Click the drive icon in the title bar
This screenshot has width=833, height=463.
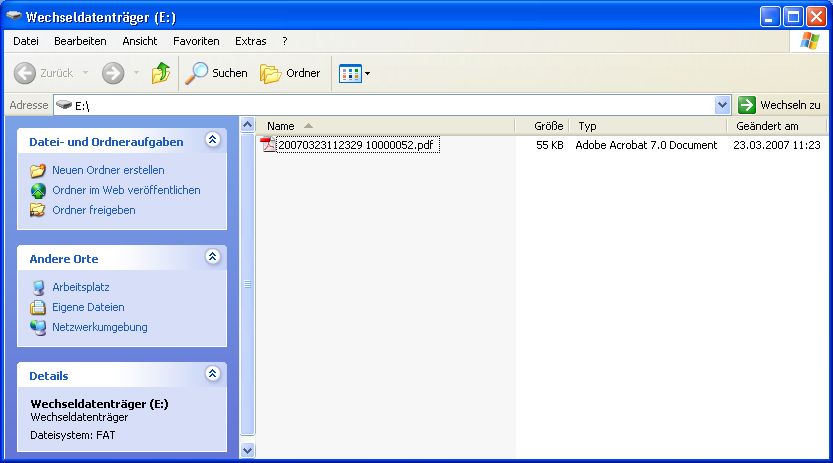(x=14, y=16)
